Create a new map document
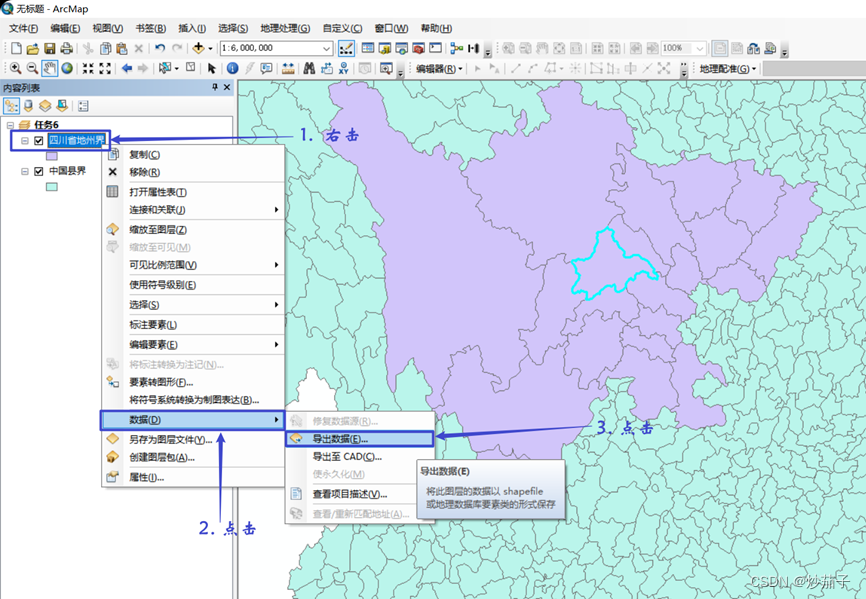866x599 pixels. coord(17,49)
